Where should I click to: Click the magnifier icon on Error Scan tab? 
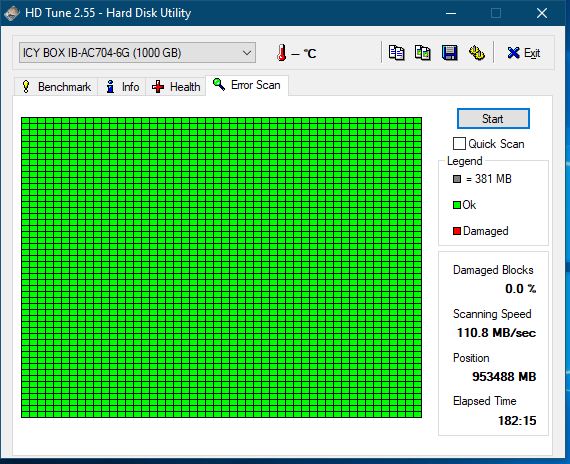tap(219, 84)
